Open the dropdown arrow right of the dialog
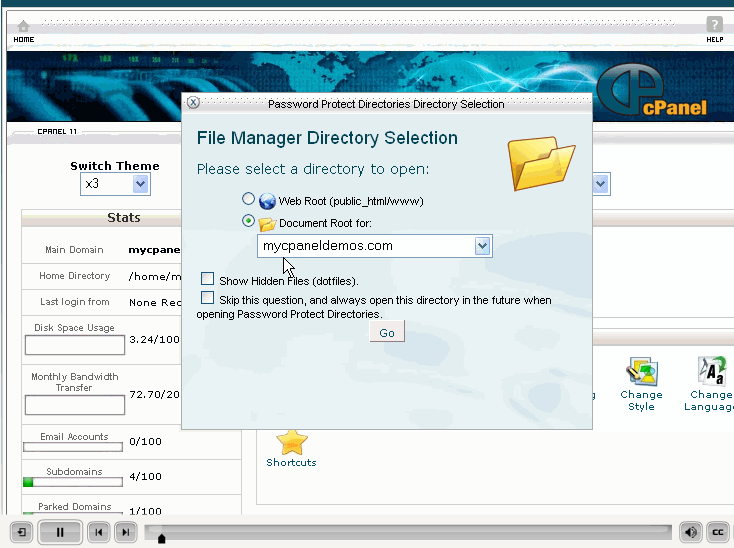Image resolution: width=734 pixels, height=548 pixels. coord(601,184)
